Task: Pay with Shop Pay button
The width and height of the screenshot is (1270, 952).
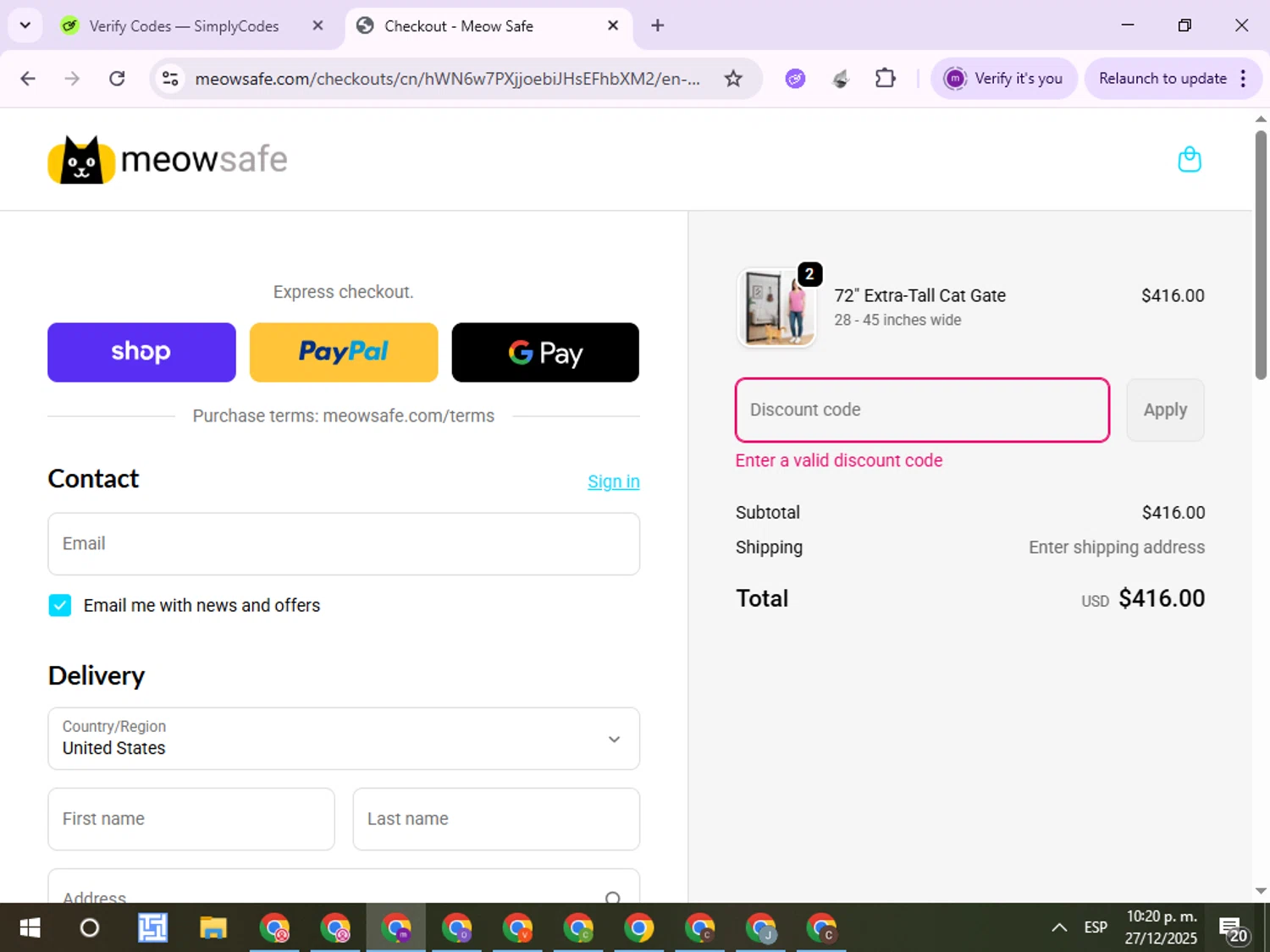Action: click(x=141, y=352)
